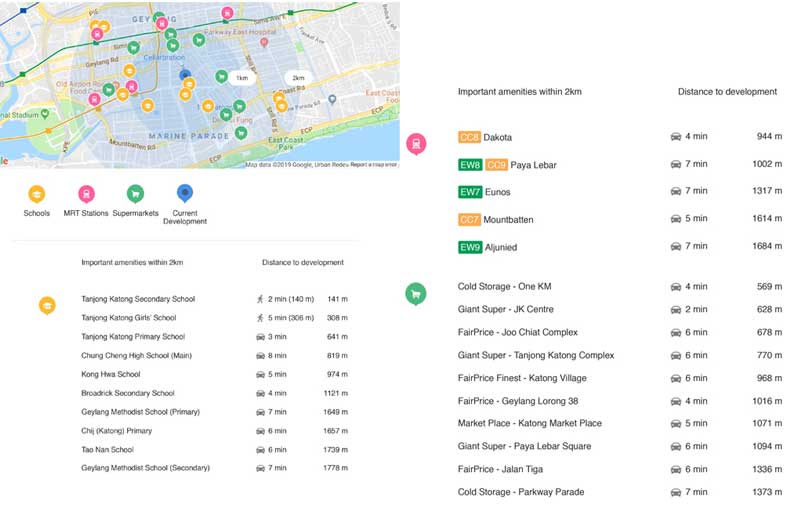Click the EW8 badge next to Paya Lebar
The image size is (800, 507).
[x=470, y=165]
